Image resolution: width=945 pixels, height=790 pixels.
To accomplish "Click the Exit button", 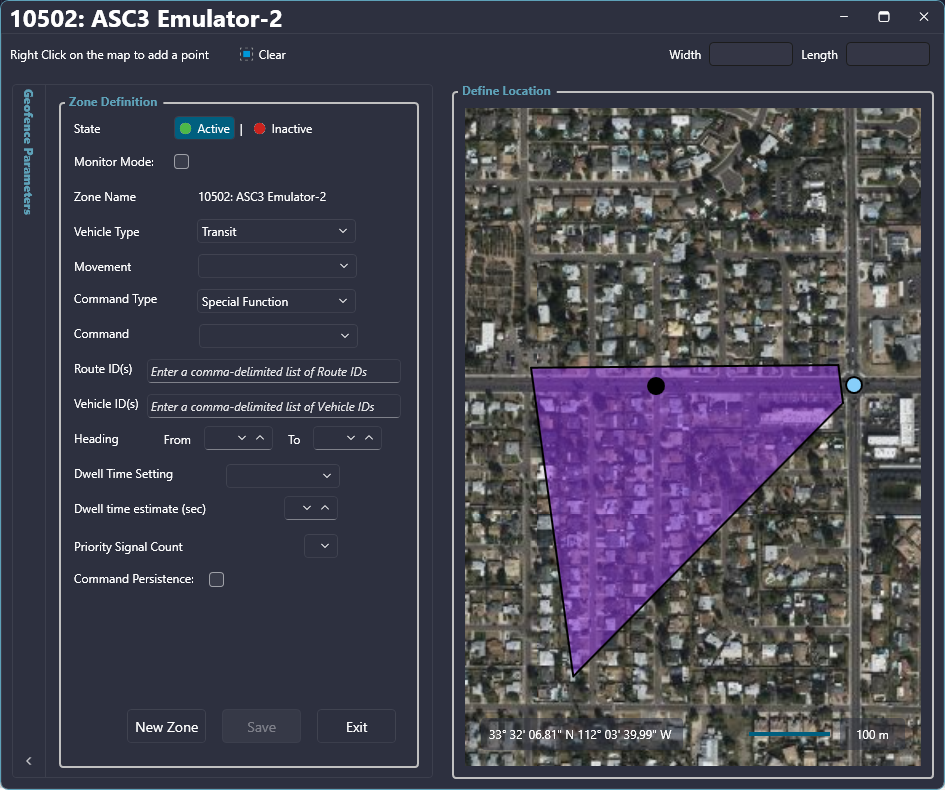I will click(356, 727).
